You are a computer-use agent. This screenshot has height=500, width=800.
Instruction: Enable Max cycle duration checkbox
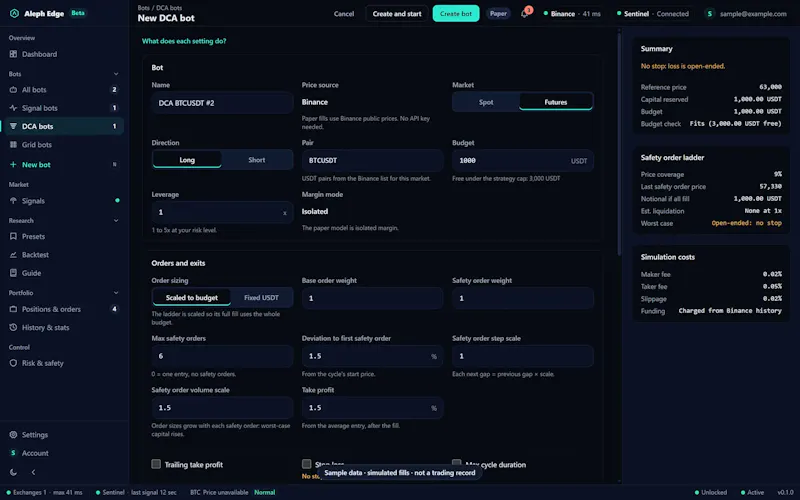457,462
